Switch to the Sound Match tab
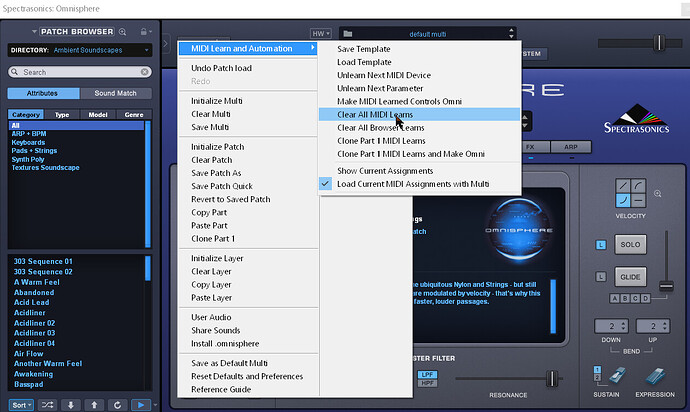690x412 pixels. tap(116, 93)
